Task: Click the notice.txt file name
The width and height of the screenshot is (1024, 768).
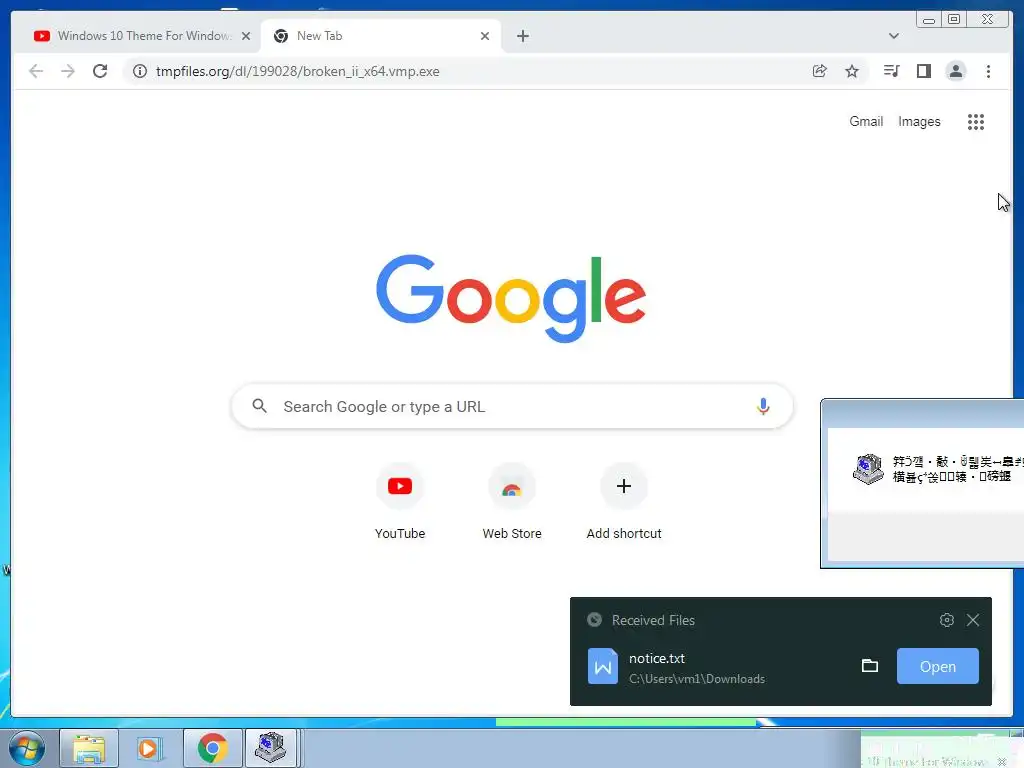Action: pyautogui.click(x=656, y=658)
